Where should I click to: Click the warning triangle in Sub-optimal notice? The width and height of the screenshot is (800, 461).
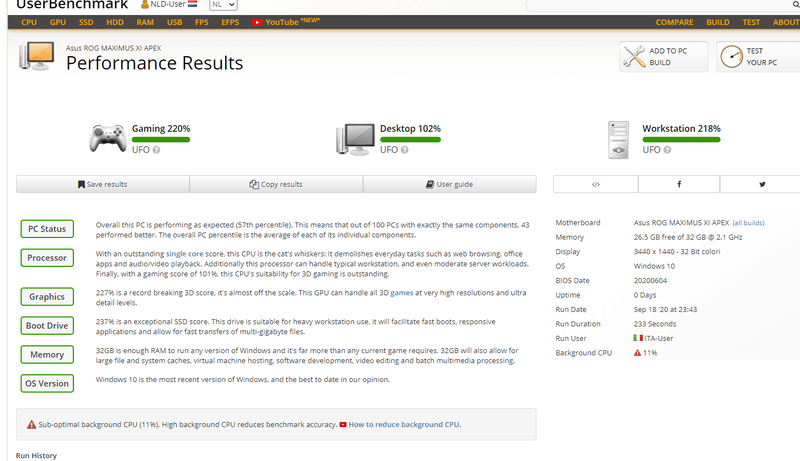32,424
